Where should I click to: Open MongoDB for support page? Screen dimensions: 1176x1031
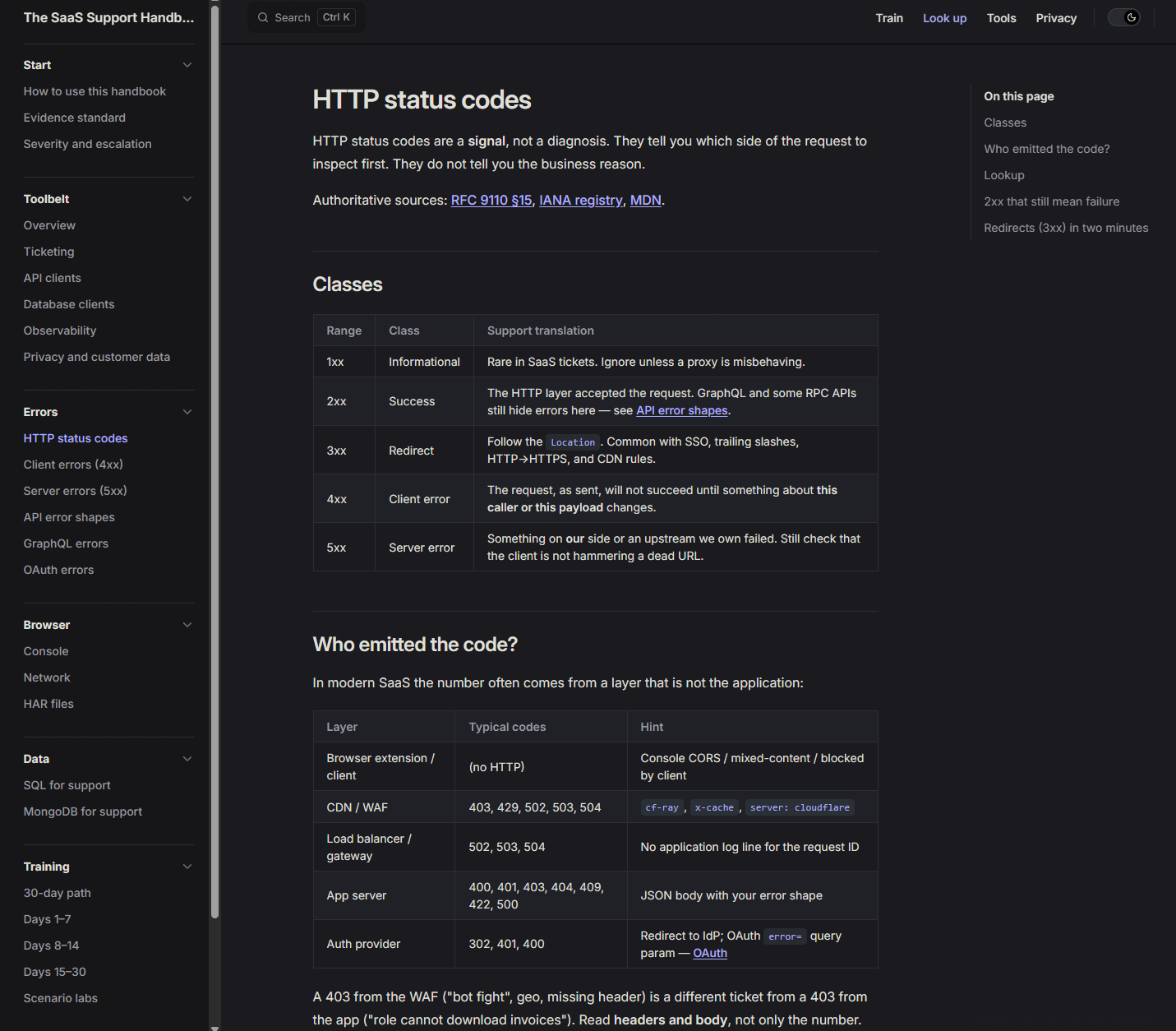coord(83,811)
